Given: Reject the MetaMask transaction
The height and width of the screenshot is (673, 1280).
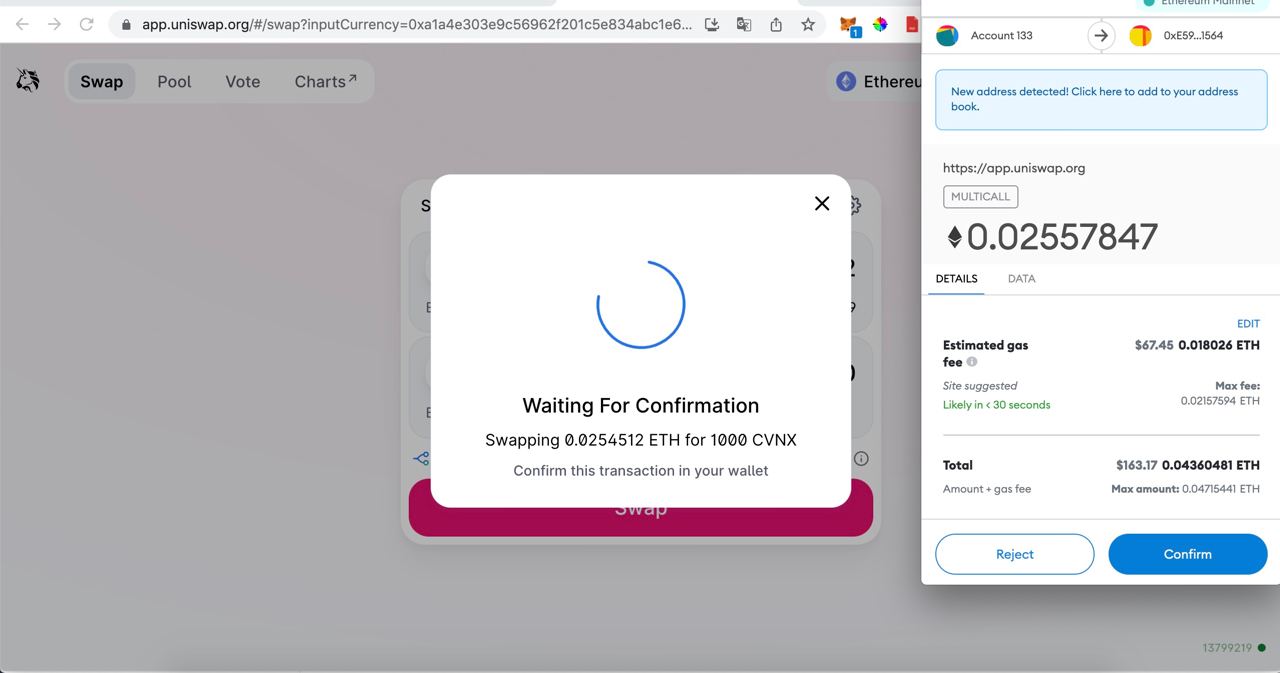Looking at the screenshot, I should point(1015,554).
